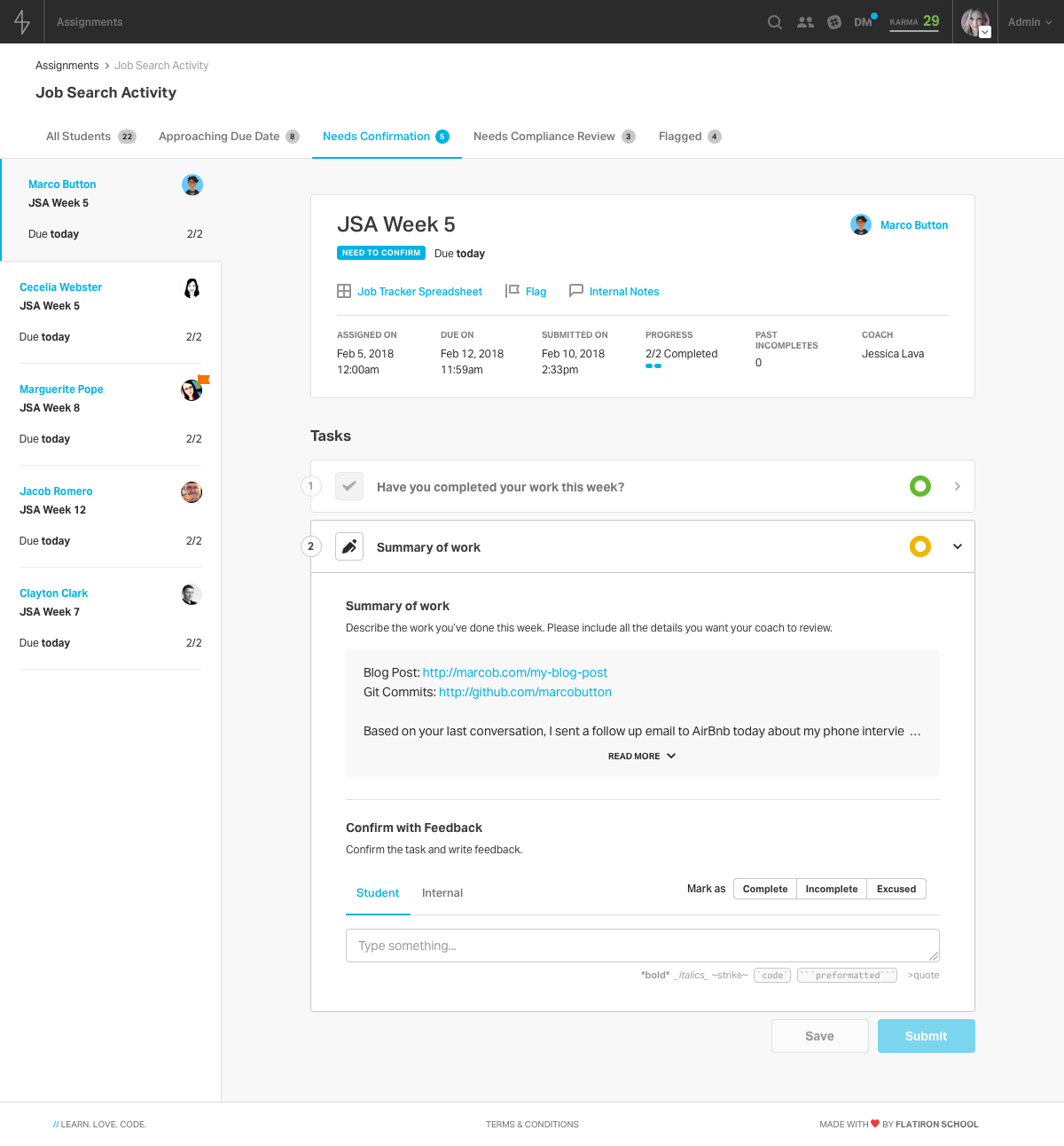
Task: Open Terms & Conditions in footer
Action: (x=532, y=1125)
